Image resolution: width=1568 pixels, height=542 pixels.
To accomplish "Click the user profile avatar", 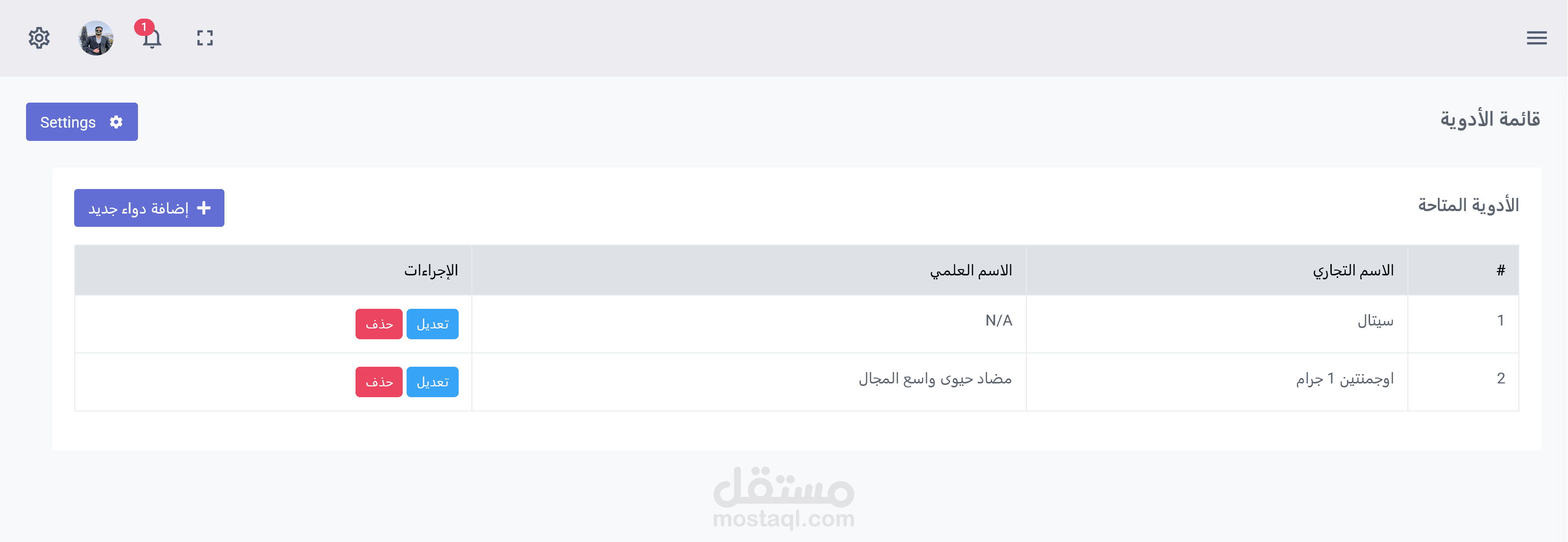I will coord(96,38).
